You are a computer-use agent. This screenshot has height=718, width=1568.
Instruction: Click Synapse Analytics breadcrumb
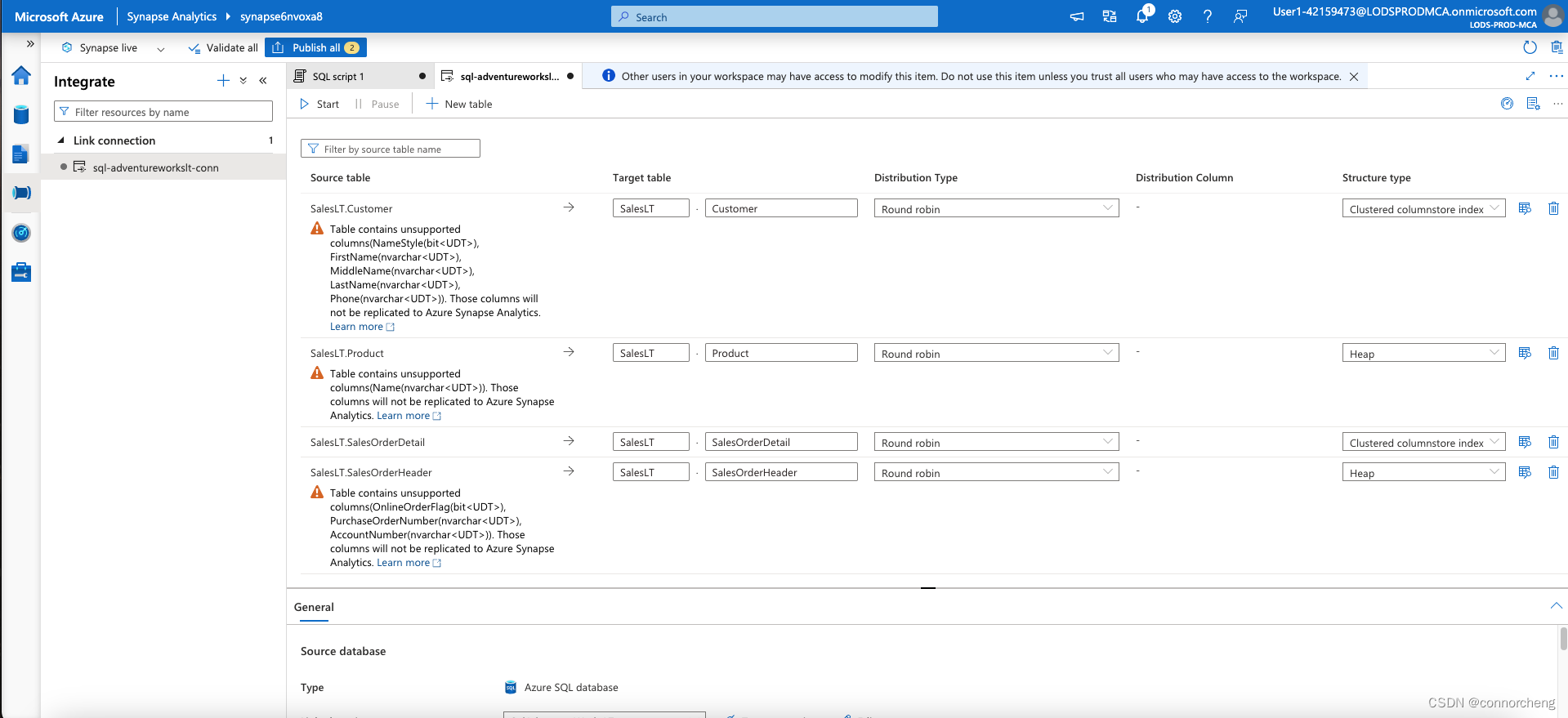tap(172, 16)
